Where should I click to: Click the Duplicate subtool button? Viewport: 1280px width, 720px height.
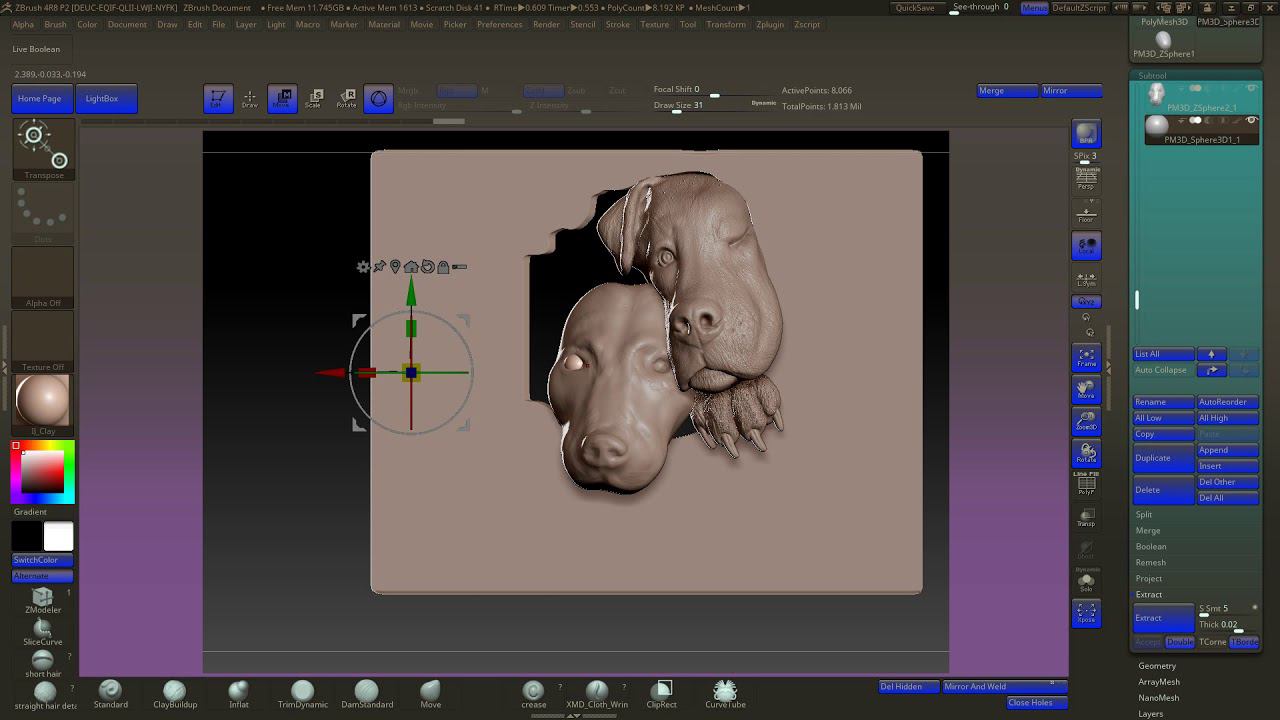coord(1162,458)
